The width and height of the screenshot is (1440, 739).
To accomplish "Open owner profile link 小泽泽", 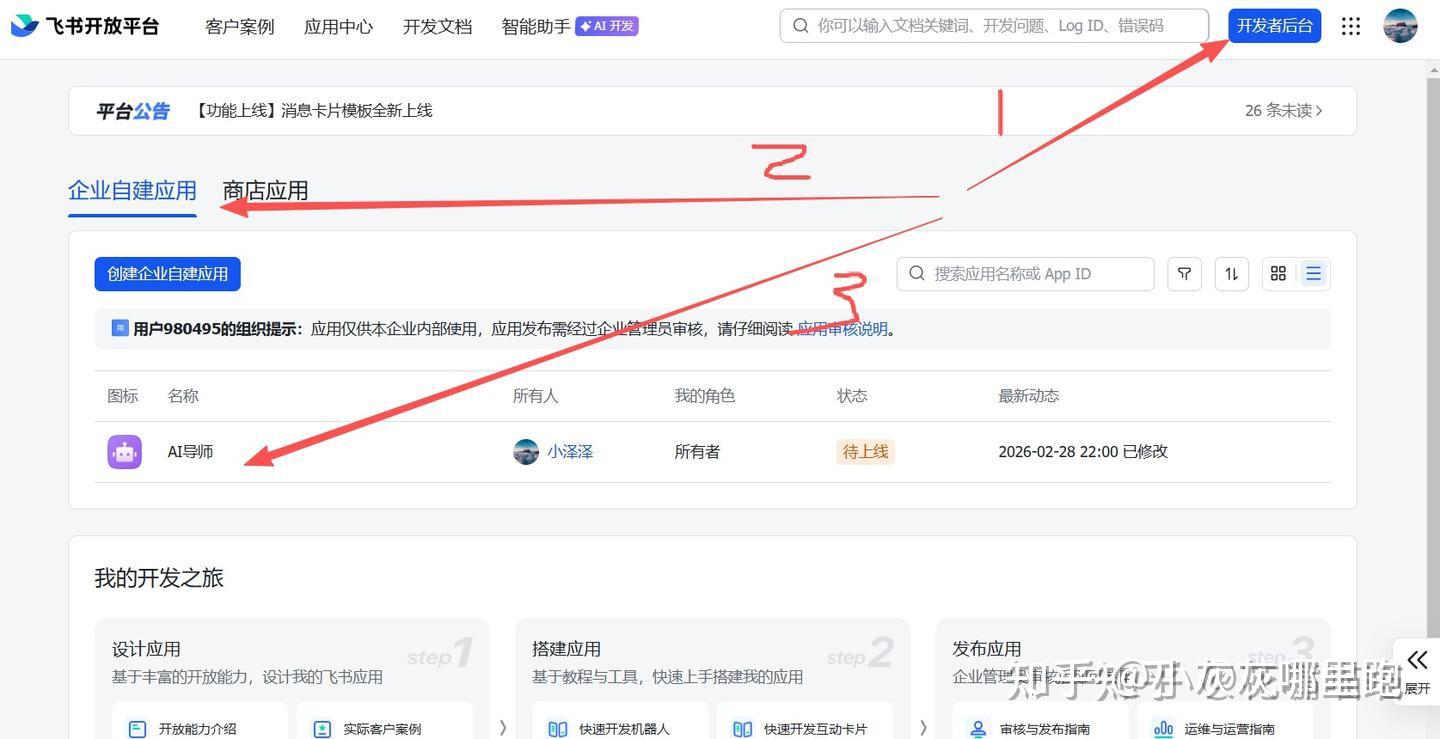I will pos(570,452).
